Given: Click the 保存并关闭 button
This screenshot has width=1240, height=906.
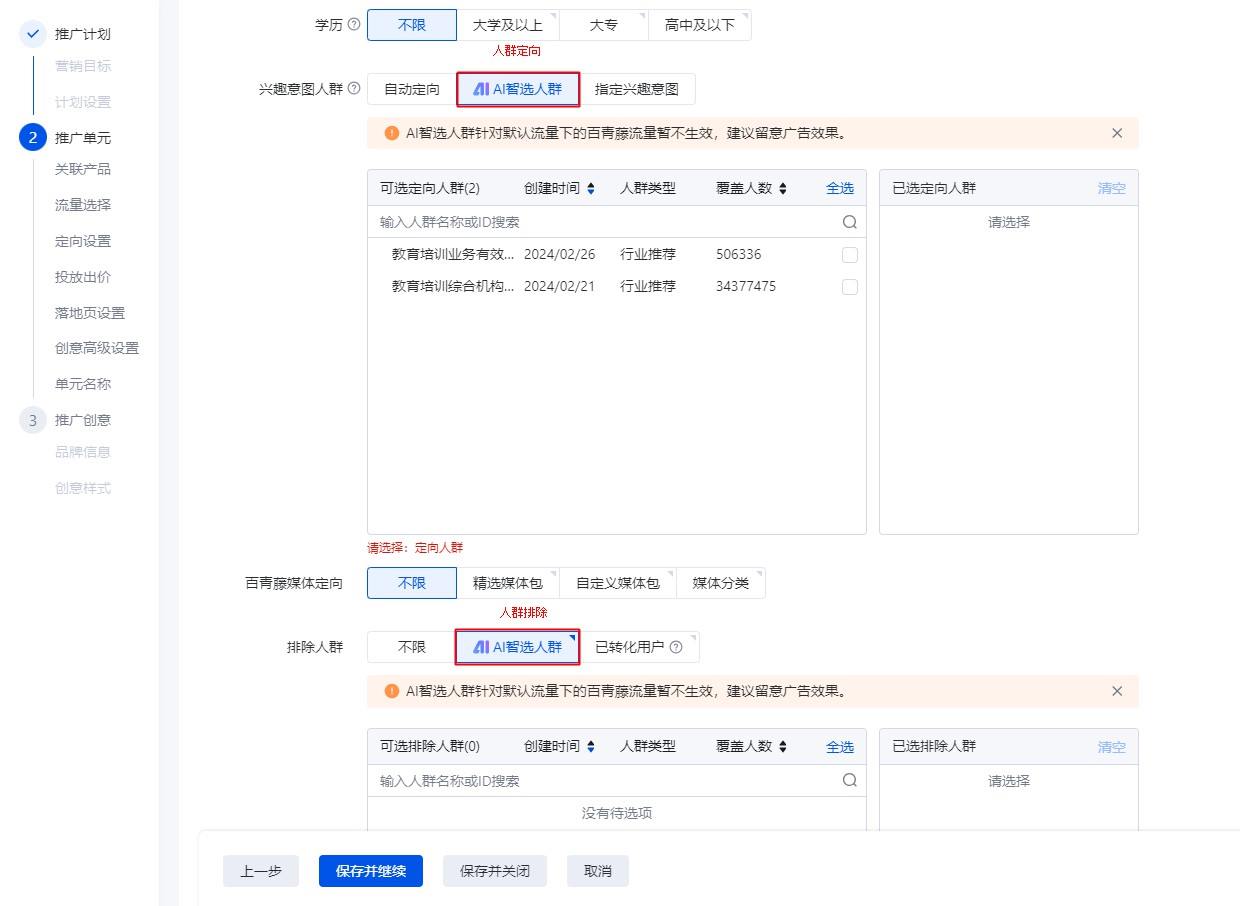Looking at the screenshot, I should coord(495,871).
